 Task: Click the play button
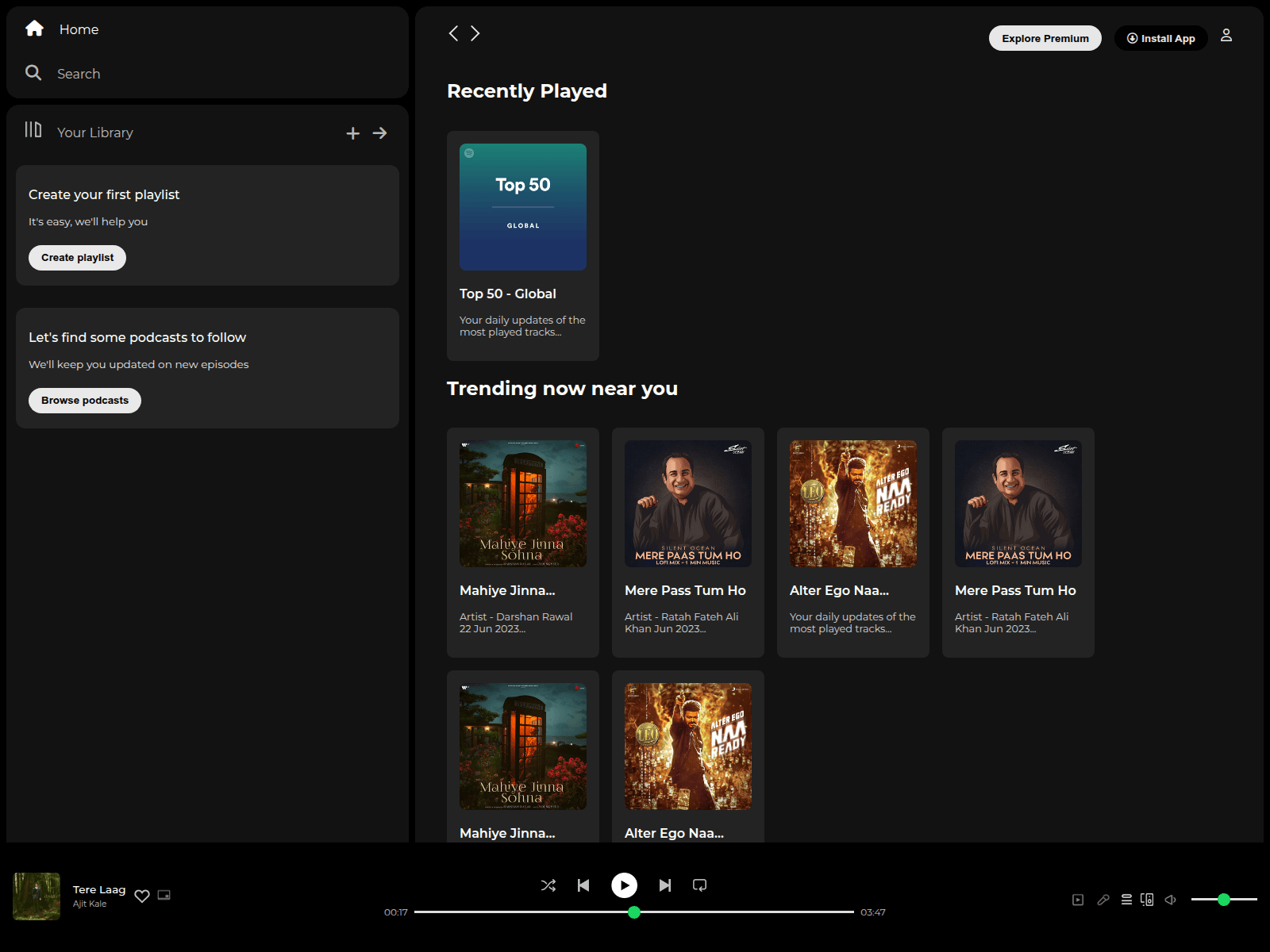(625, 885)
